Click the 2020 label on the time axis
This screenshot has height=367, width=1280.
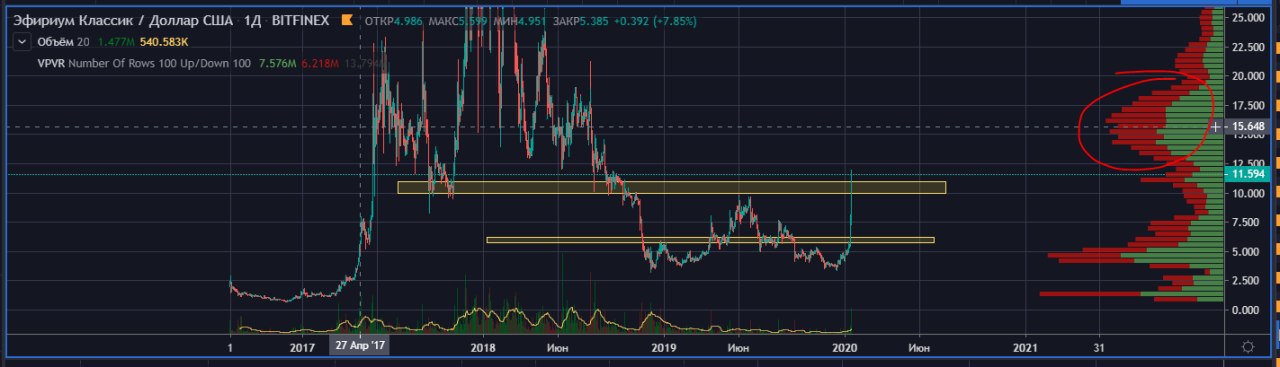click(845, 347)
